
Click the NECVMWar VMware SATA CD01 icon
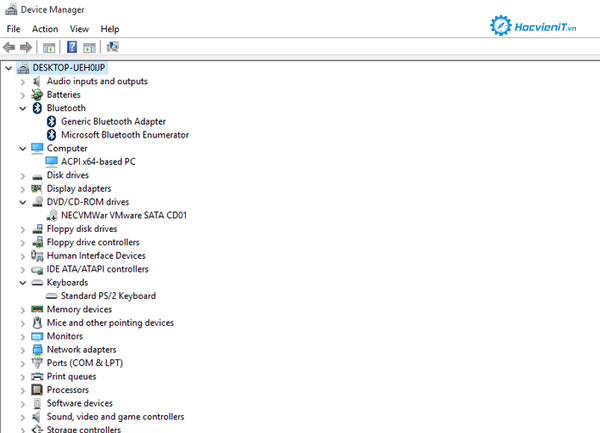pos(52,215)
